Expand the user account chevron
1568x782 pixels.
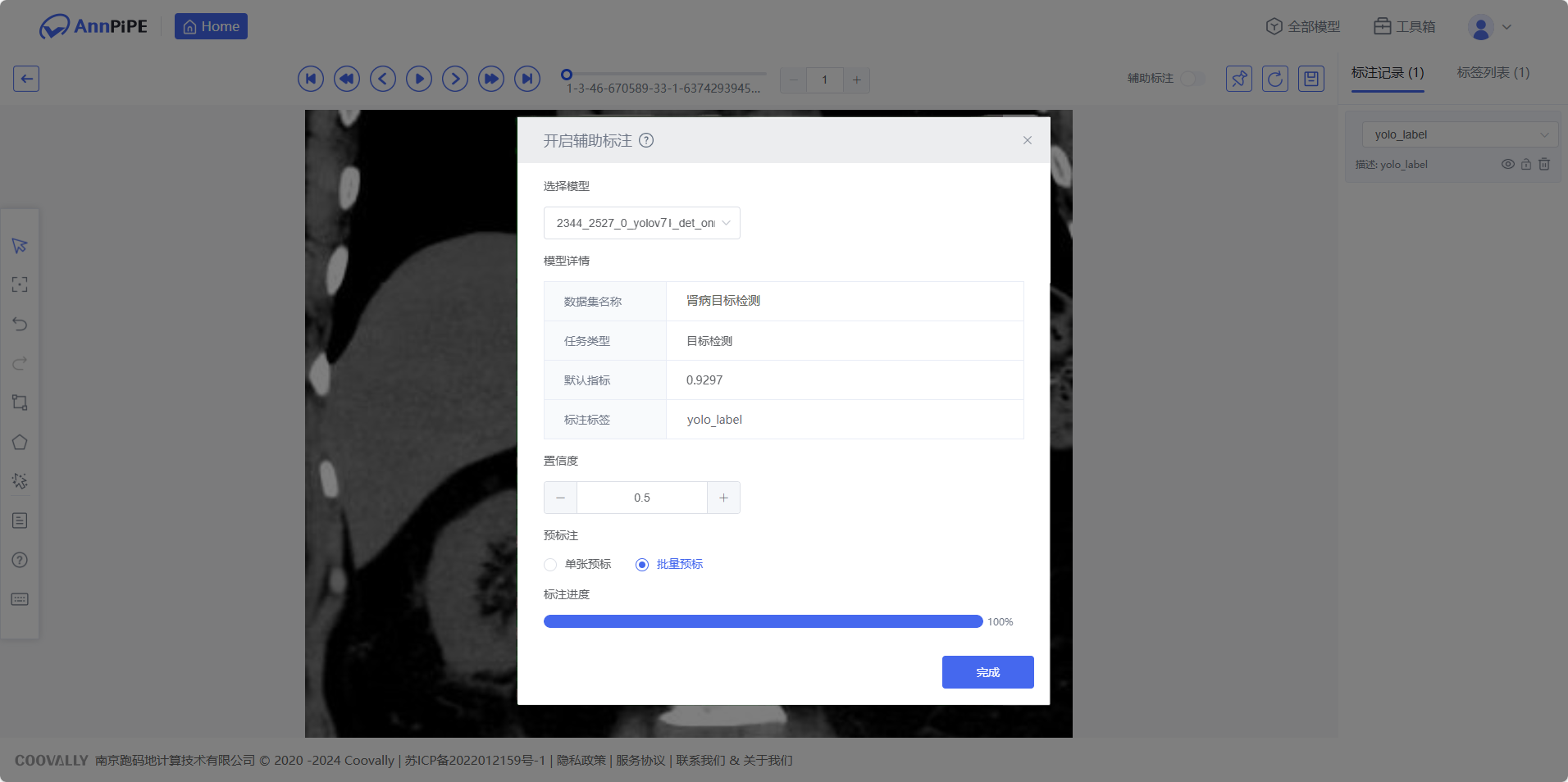click(1506, 27)
